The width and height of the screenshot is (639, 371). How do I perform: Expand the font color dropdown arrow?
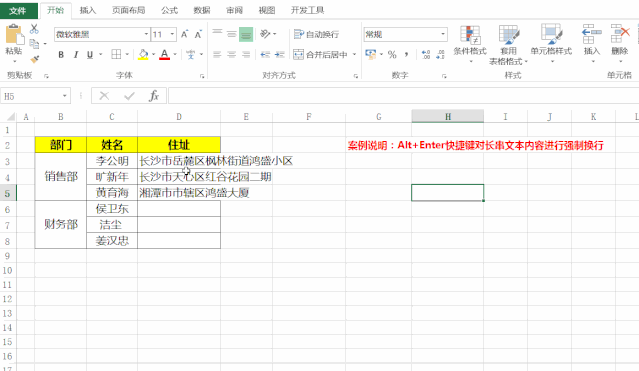(x=175, y=54)
